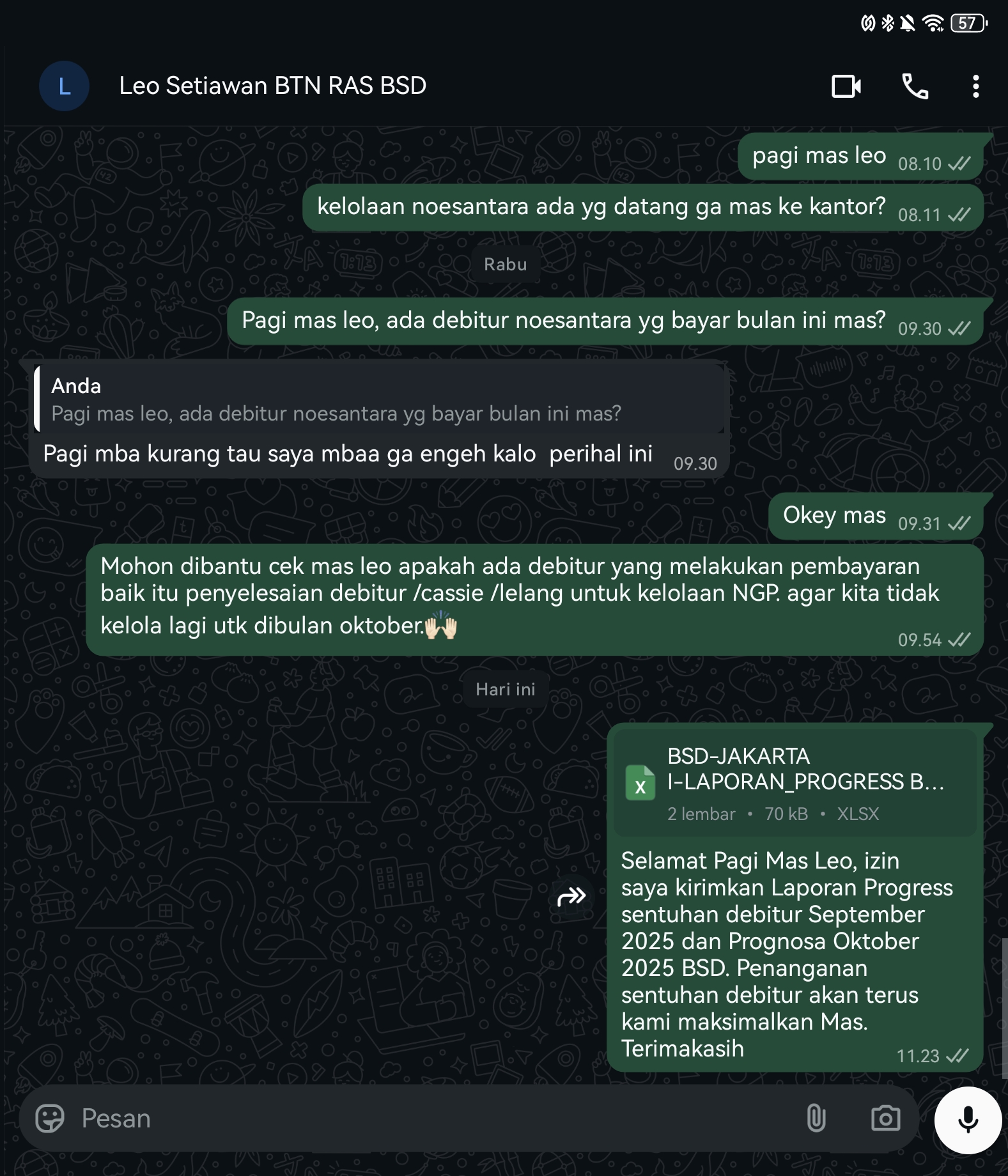Tap the 'Hari ini' date chip
Viewport: 1008px width, 1176px height.
point(506,689)
